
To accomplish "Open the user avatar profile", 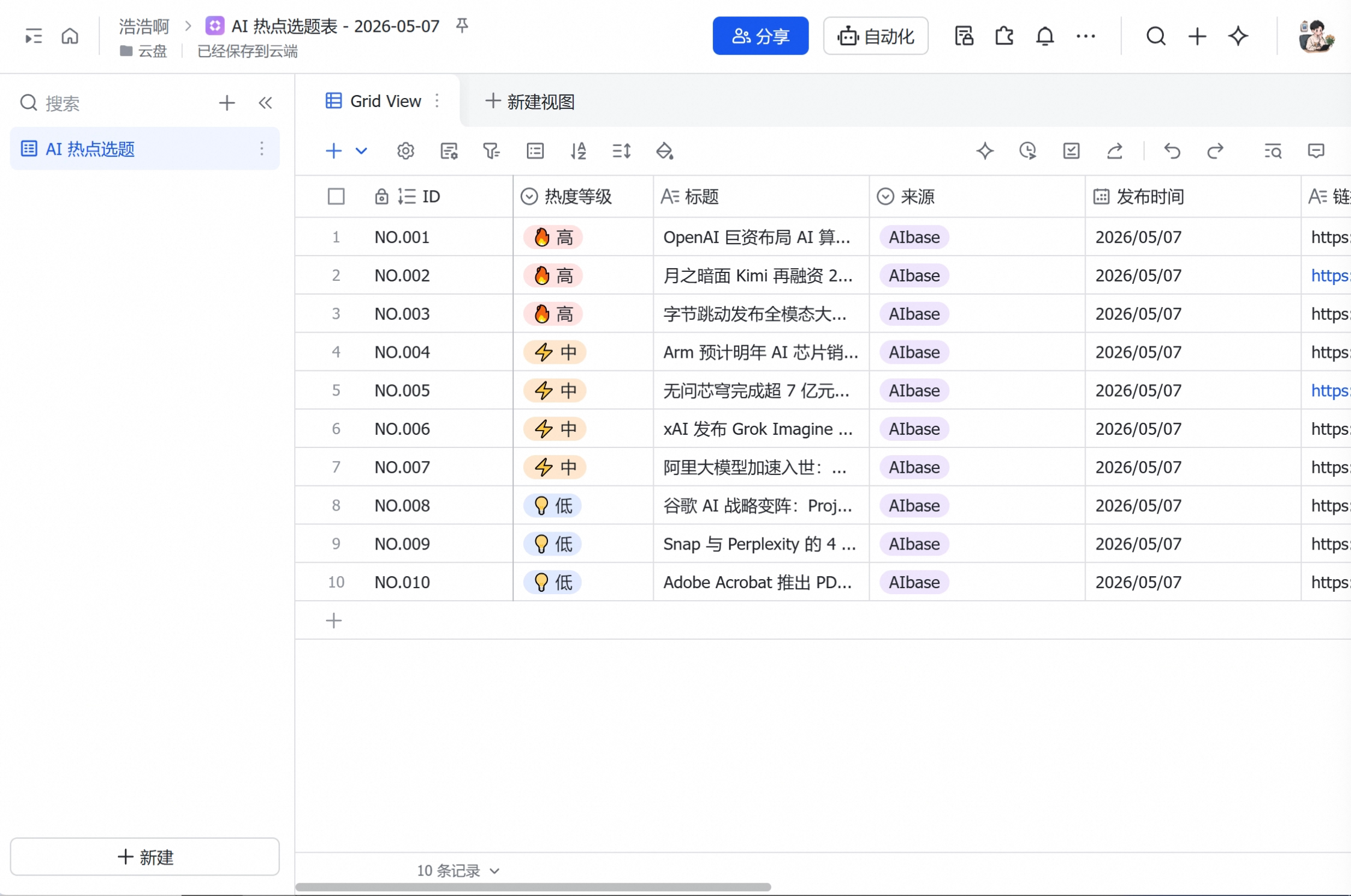I will 1316,36.
